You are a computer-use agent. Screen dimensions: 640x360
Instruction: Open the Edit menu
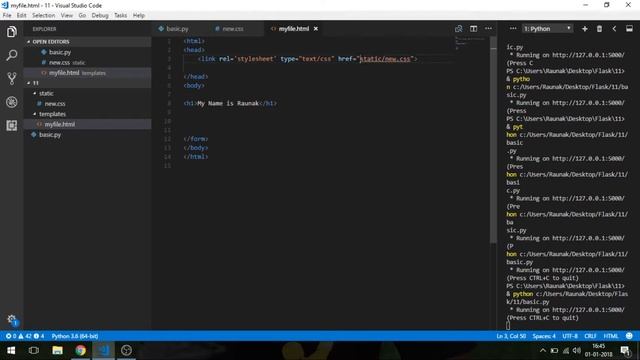(x=21, y=15)
